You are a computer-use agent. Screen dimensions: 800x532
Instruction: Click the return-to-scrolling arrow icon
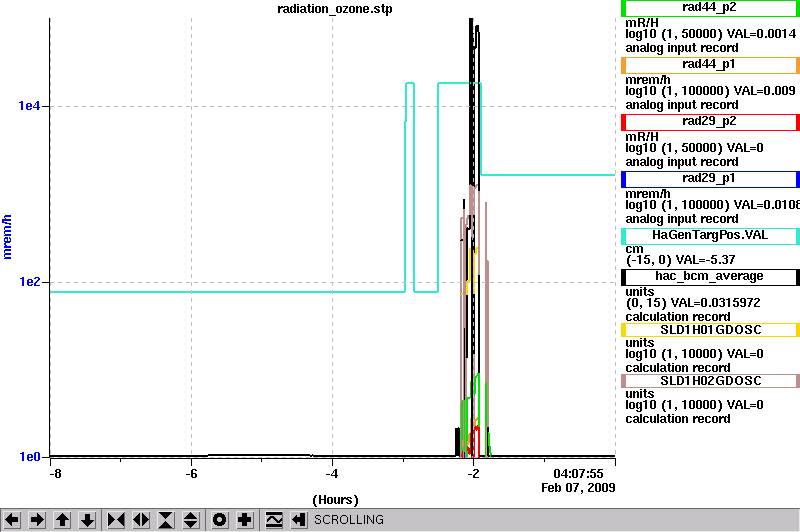pos(299,520)
